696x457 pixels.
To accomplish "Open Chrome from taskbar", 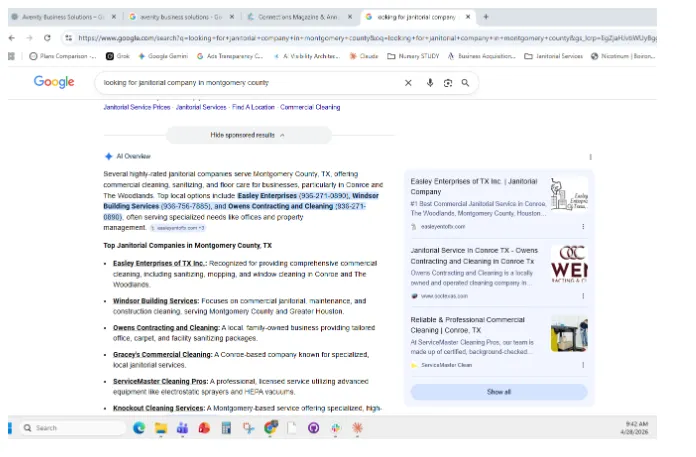I will (x=270, y=428).
